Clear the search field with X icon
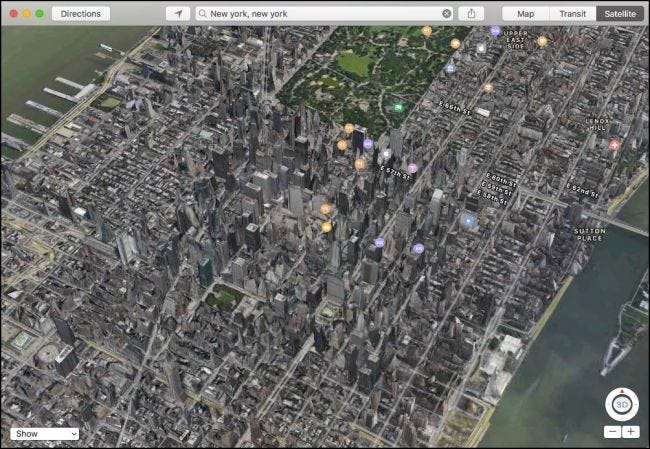The image size is (650, 449). coord(447,14)
